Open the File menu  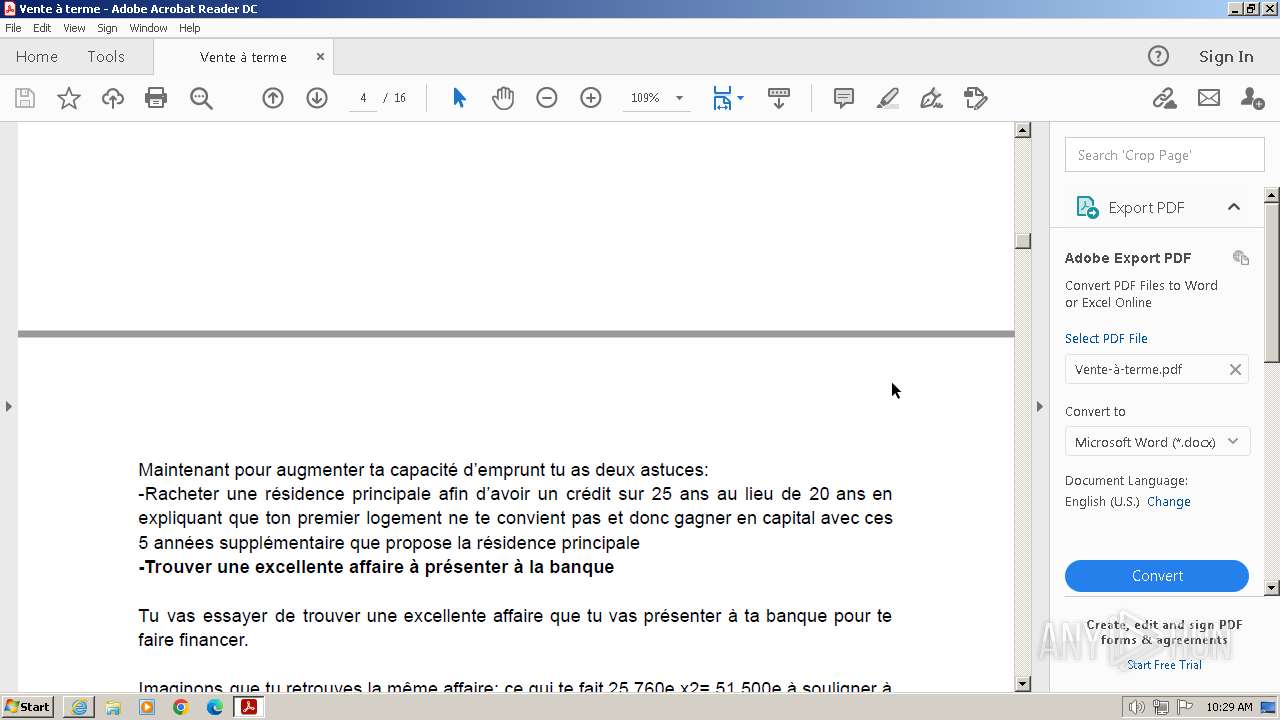13,28
